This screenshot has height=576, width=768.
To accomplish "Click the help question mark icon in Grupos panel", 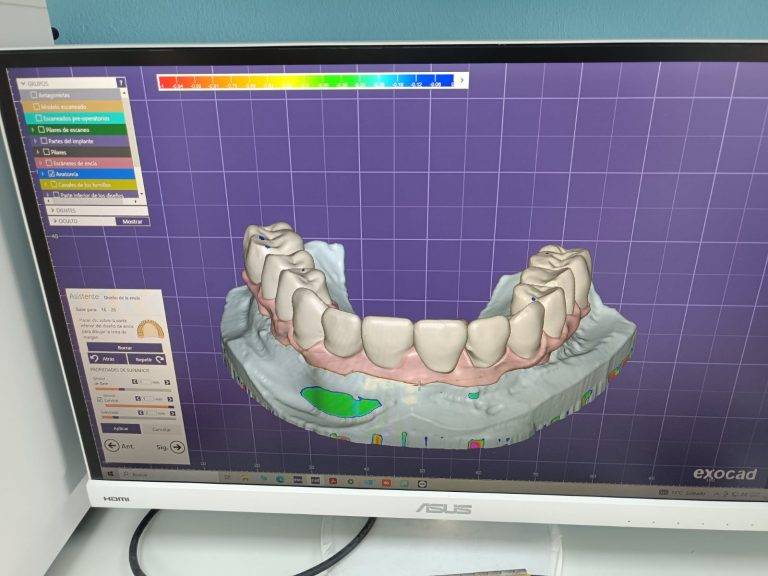I will pos(121,83).
